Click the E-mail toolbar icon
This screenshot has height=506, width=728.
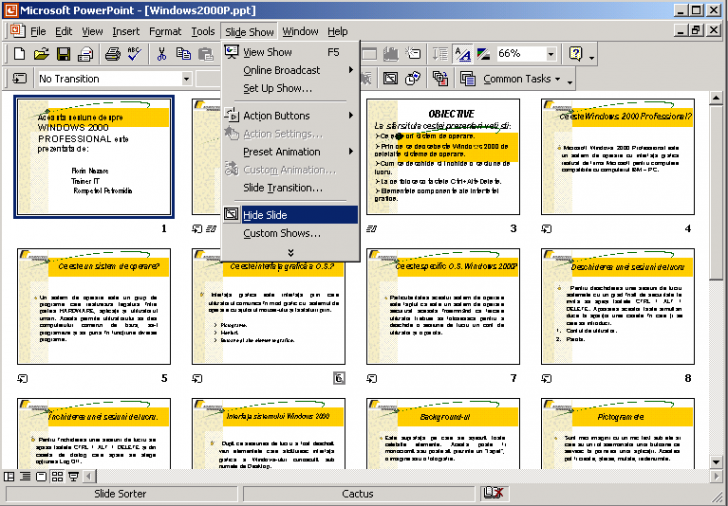pyautogui.click(x=85, y=54)
